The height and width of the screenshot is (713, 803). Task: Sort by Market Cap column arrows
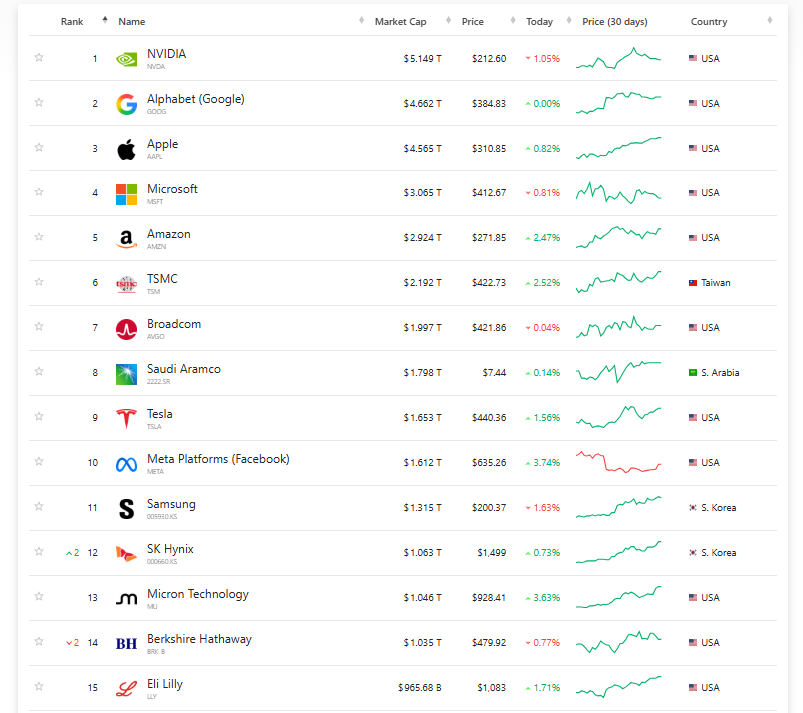[x=449, y=20]
